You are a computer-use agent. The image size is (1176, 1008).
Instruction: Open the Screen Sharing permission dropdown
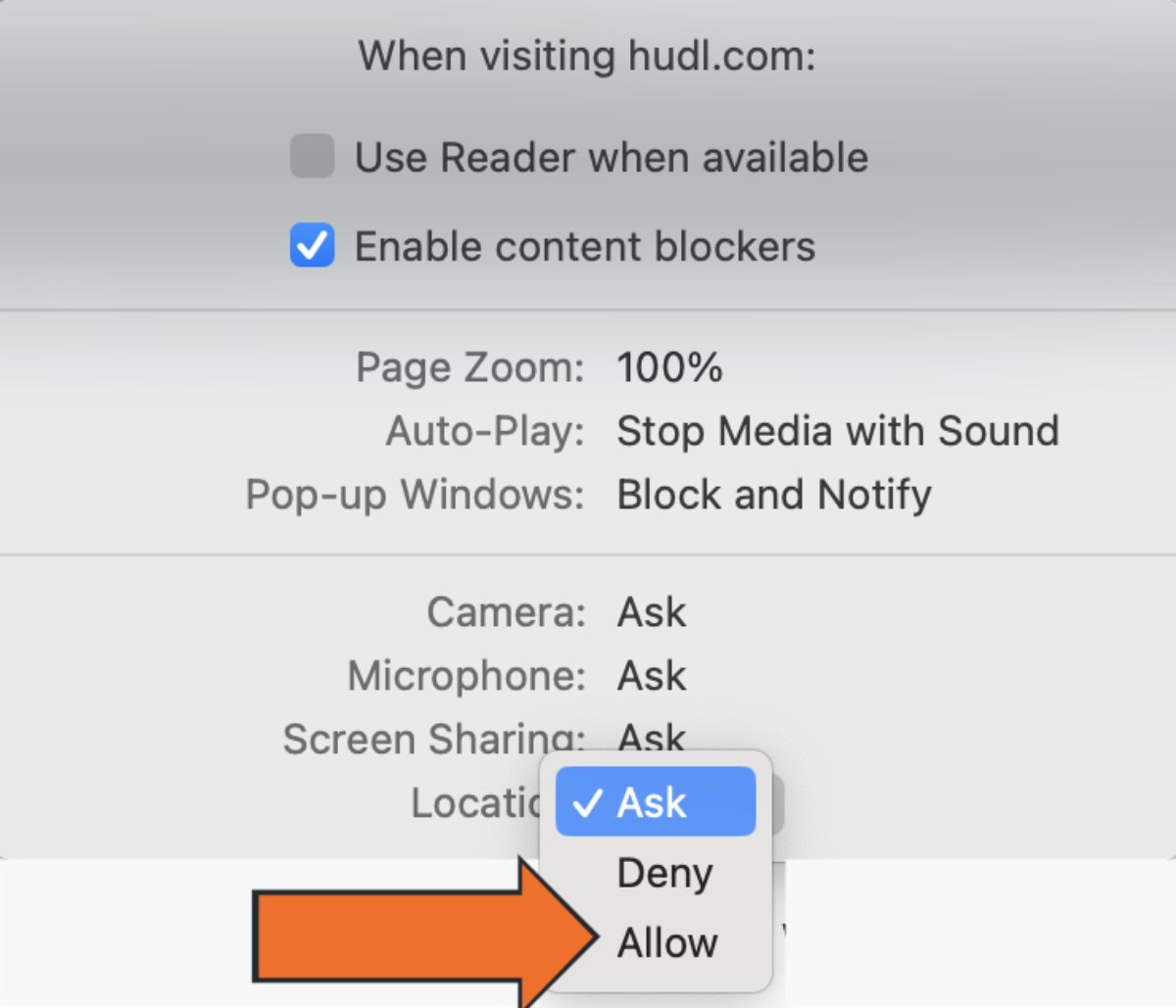(651, 739)
